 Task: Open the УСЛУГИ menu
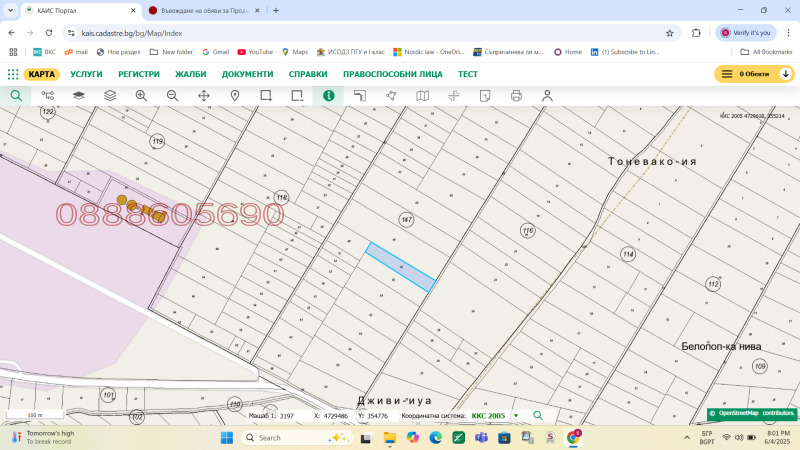click(86, 74)
